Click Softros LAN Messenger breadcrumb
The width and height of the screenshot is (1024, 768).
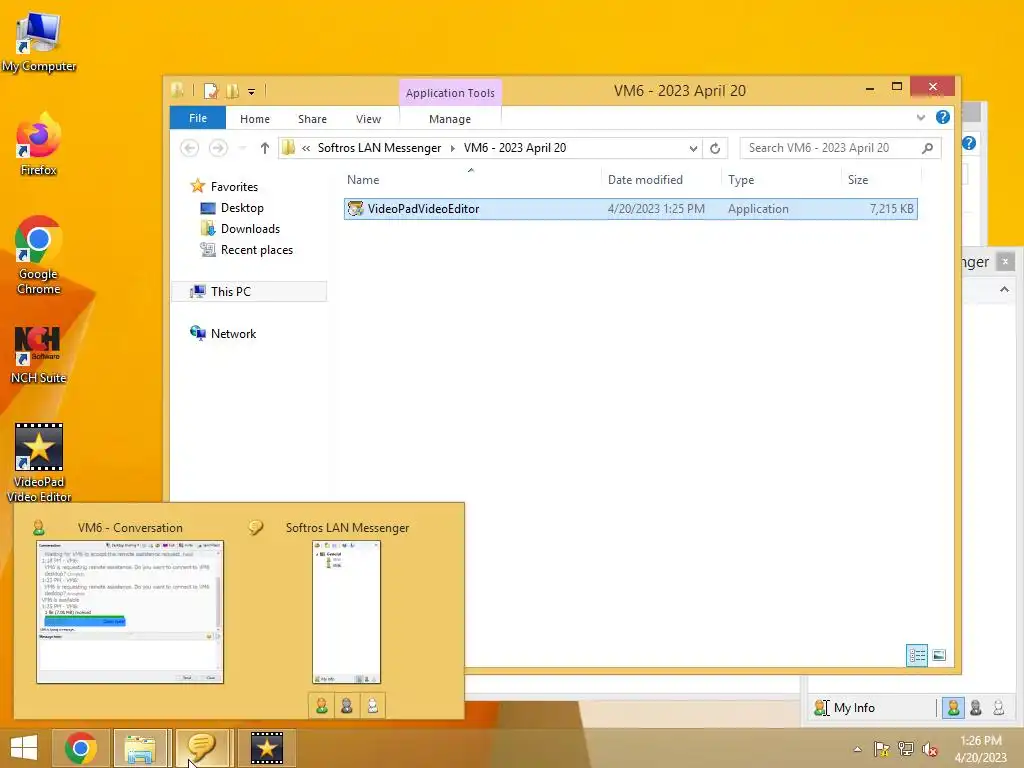(379, 148)
